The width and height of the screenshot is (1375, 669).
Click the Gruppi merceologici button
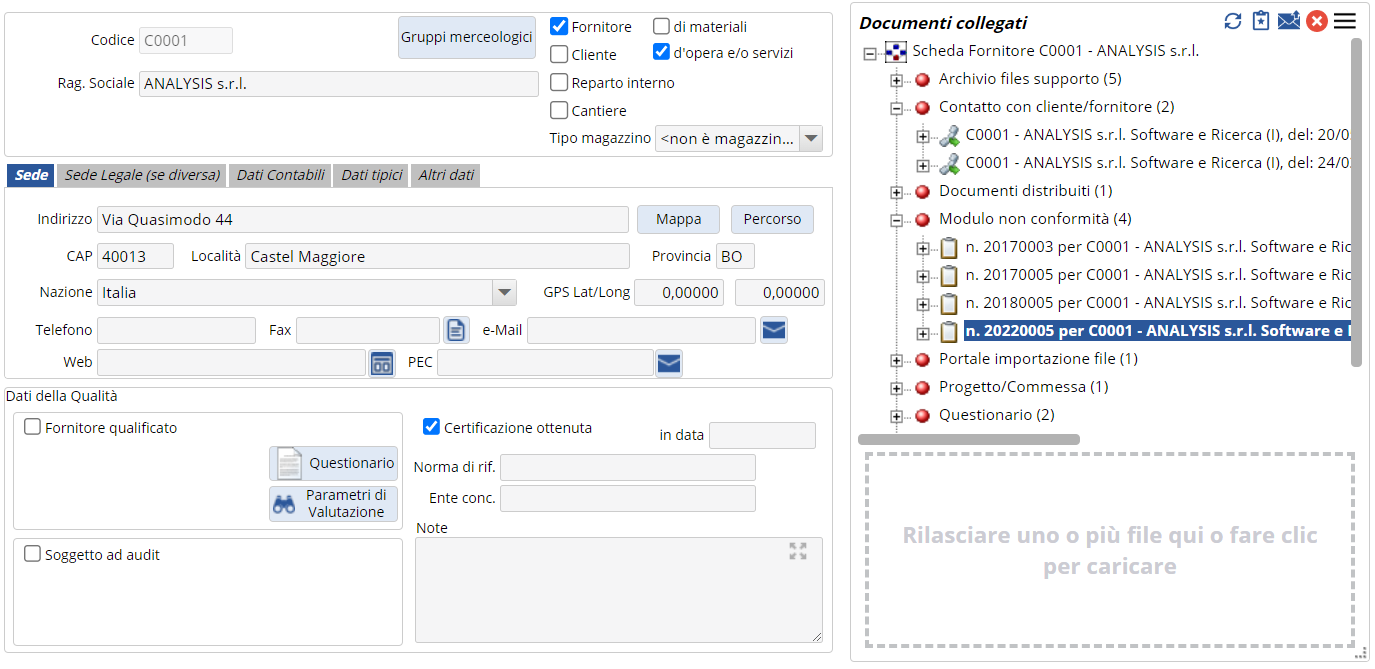click(x=467, y=37)
